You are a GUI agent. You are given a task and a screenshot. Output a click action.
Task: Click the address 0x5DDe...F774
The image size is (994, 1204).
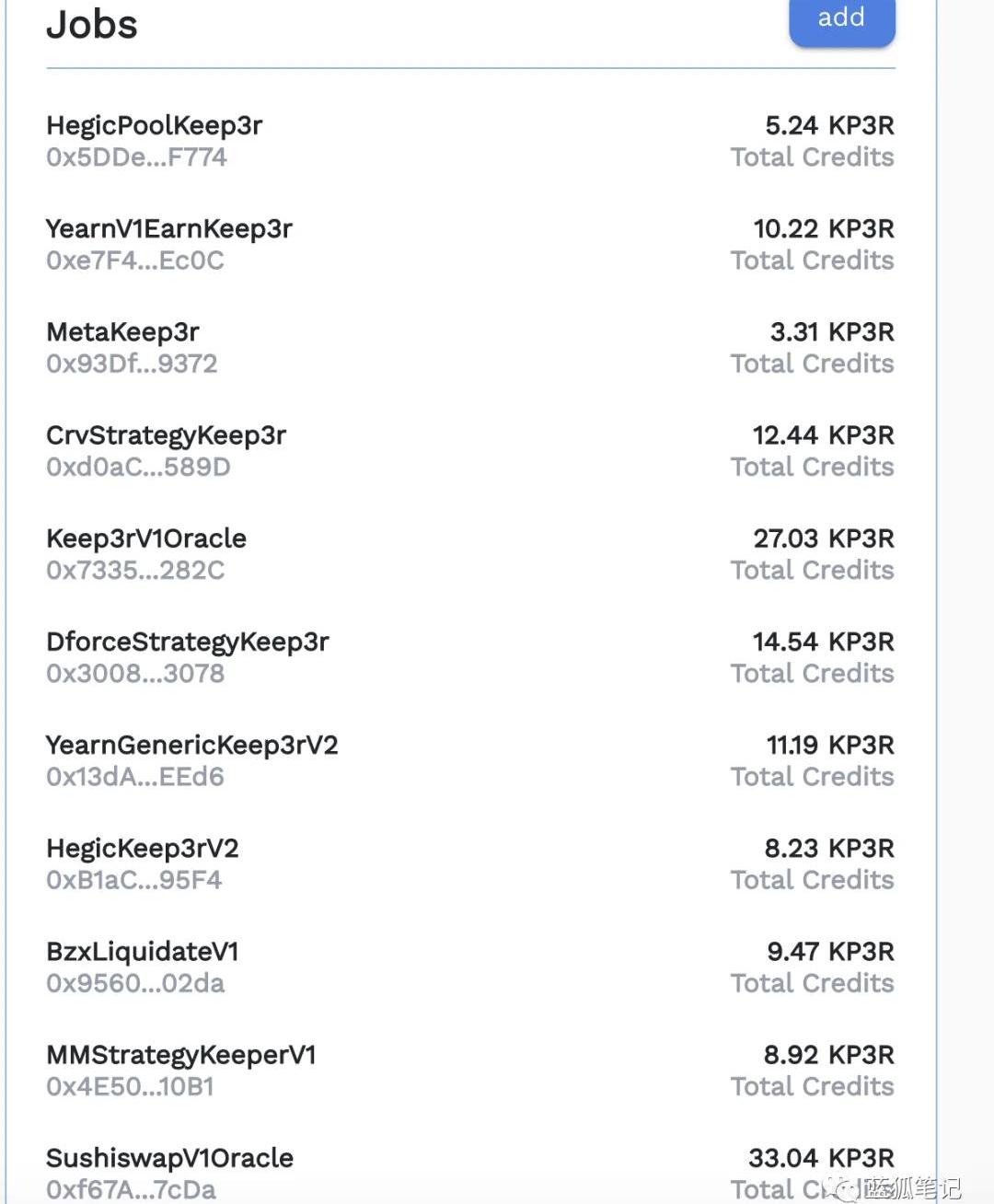click(136, 157)
